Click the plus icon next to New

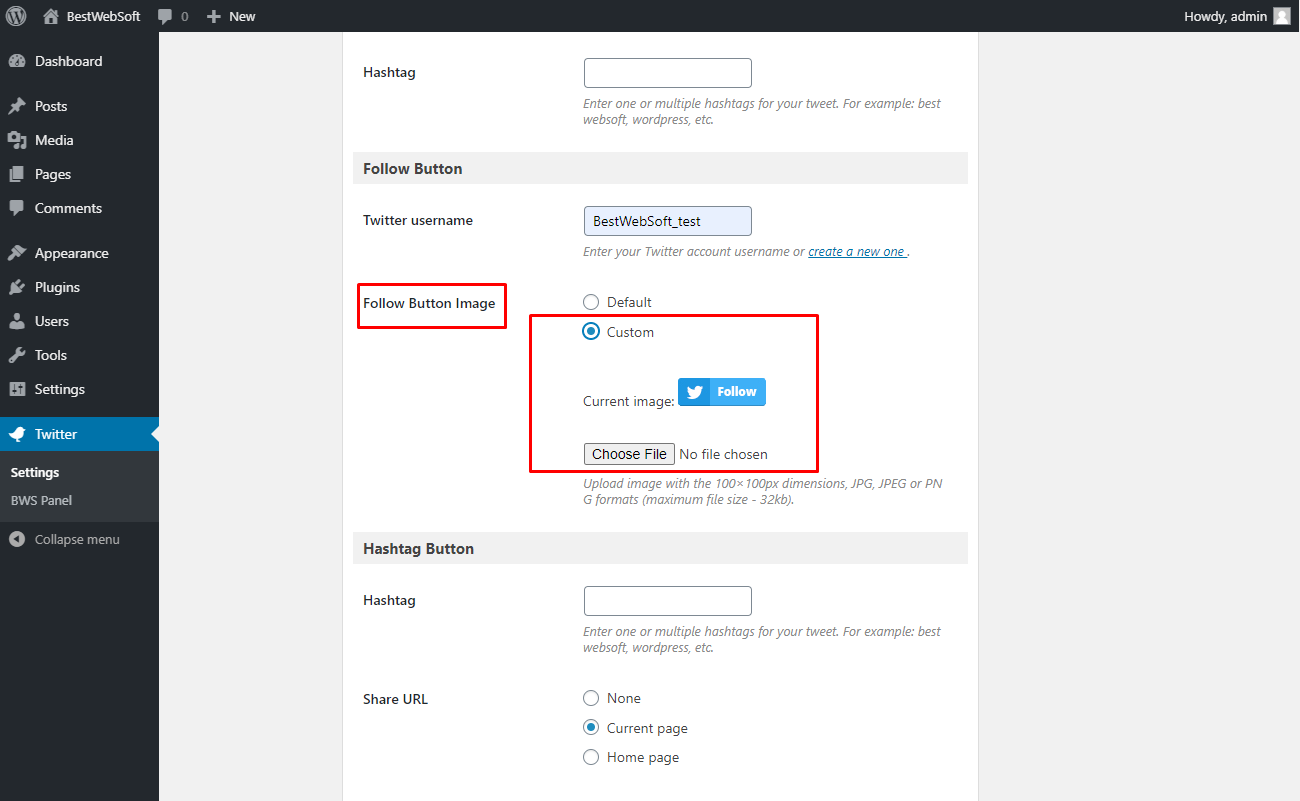[213, 16]
